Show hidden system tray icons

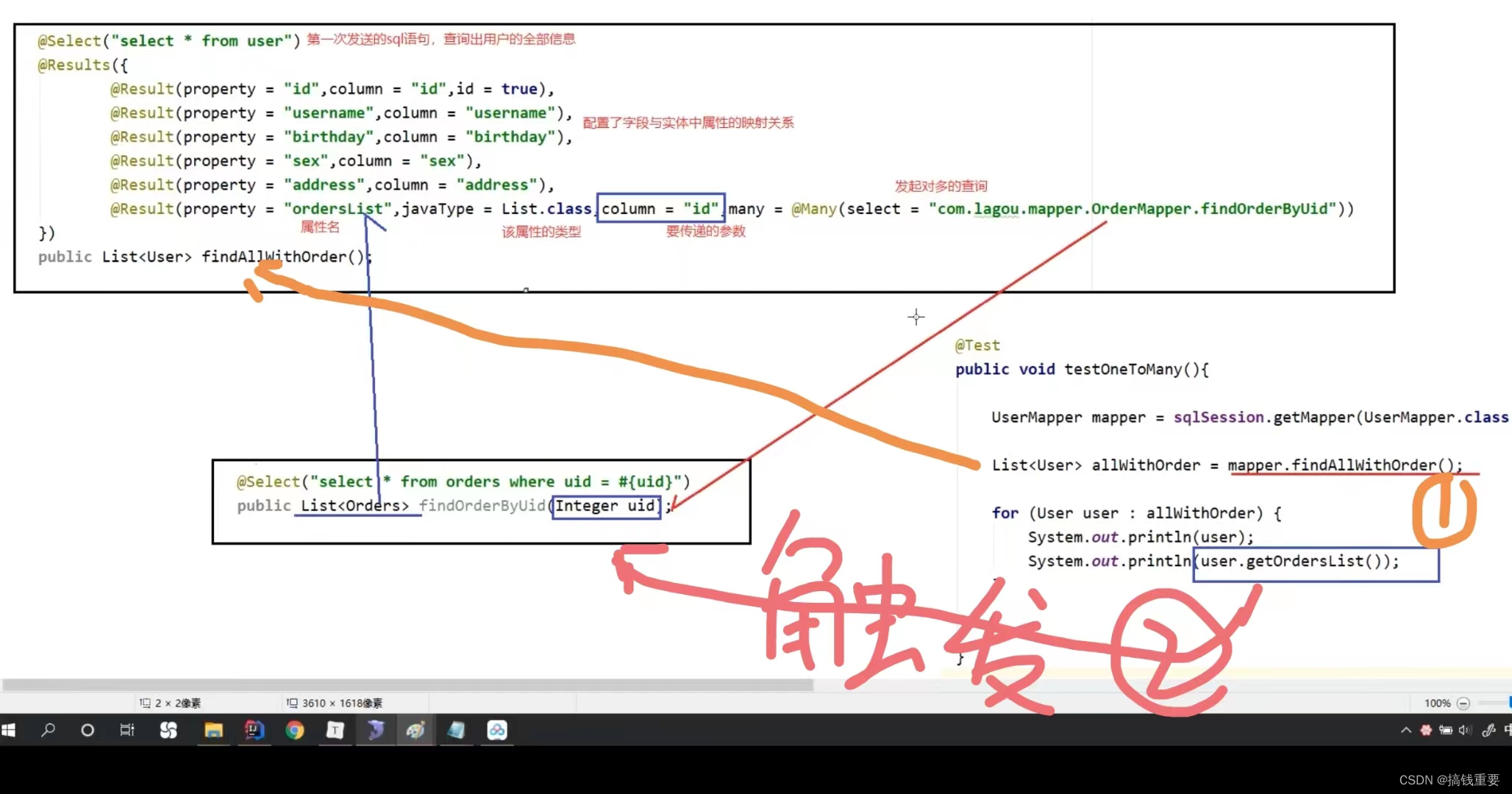click(x=1406, y=730)
